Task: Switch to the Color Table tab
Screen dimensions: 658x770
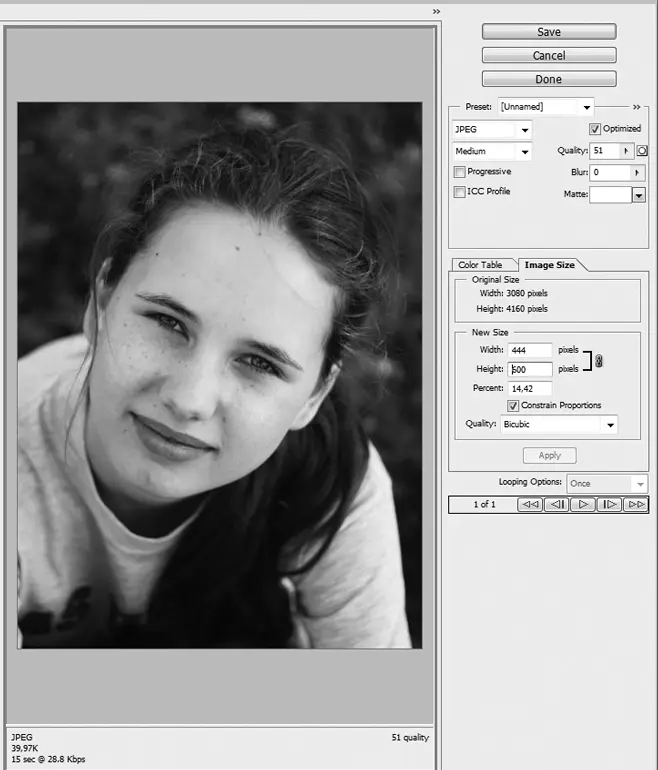Action: point(480,265)
